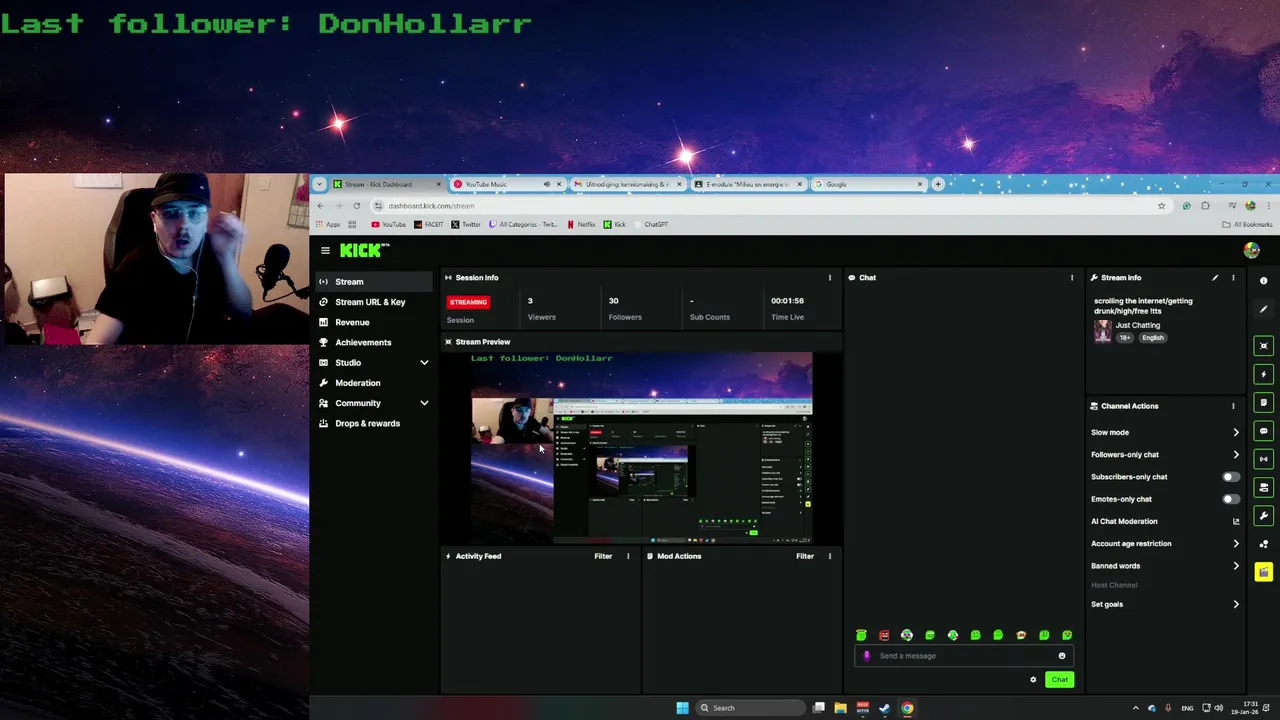Click the broadcast signal icon in right rail
The height and width of the screenshot is (720, 1280).
[x=1264, y=459]
